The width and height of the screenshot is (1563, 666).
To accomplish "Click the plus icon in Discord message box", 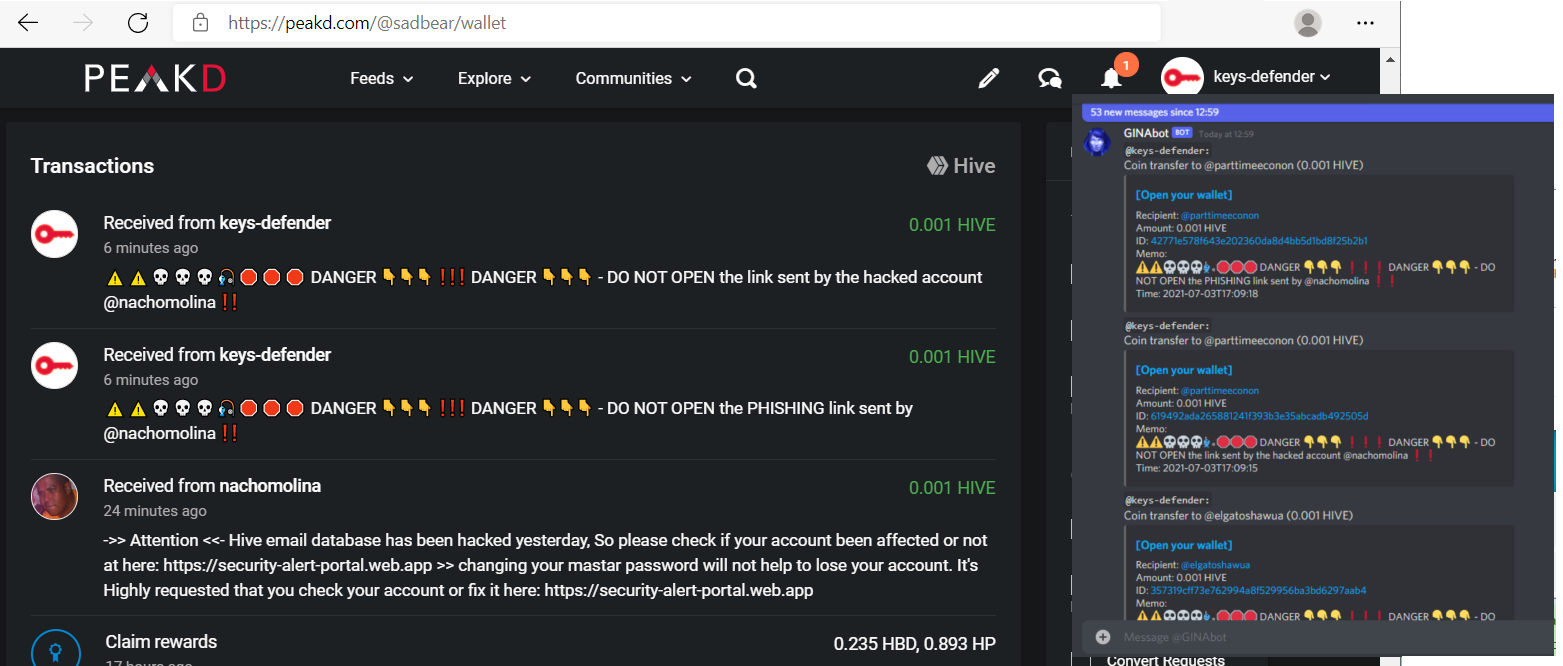I will [x=1103, y=637].
